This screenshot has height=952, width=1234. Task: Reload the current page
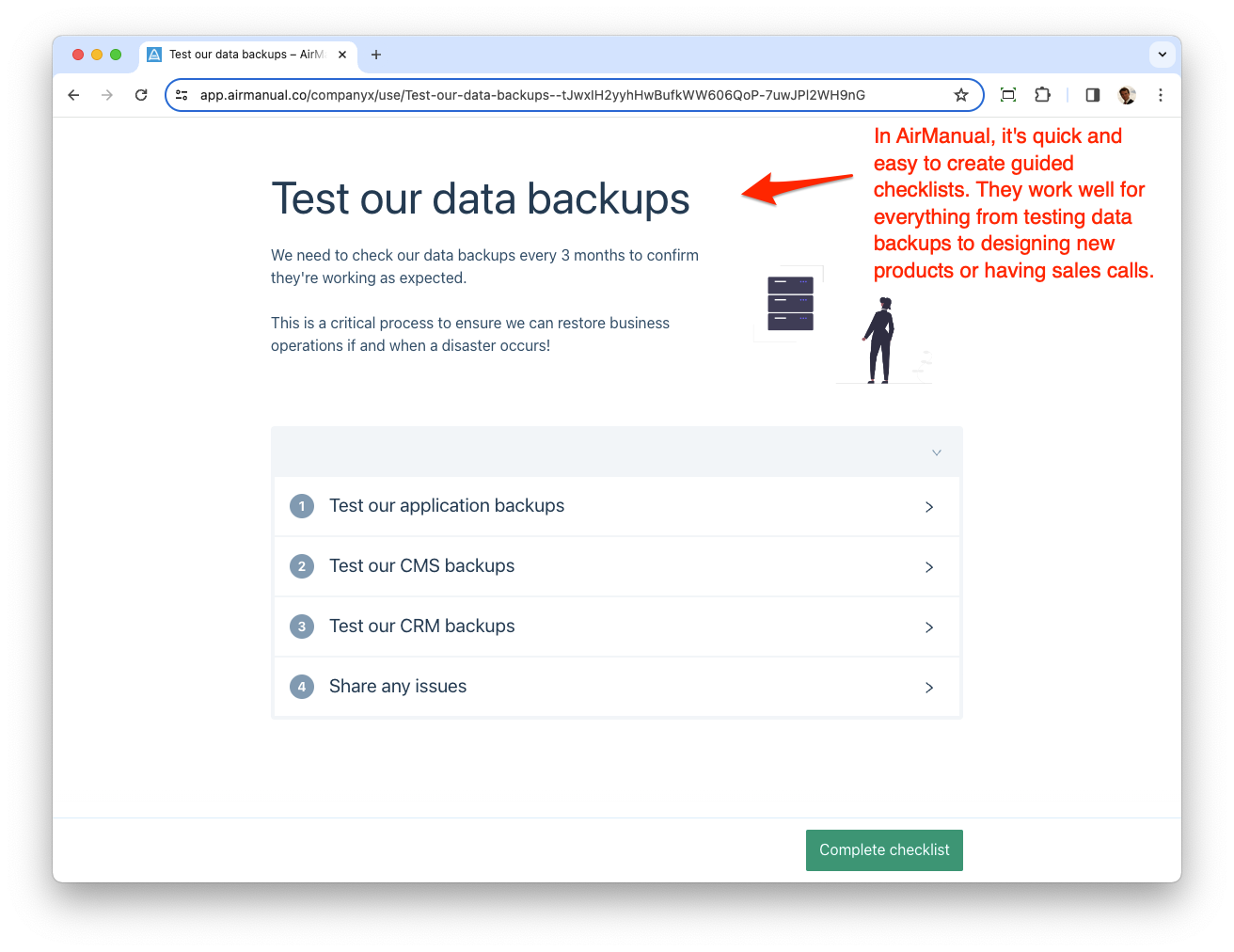click(141, 95)
